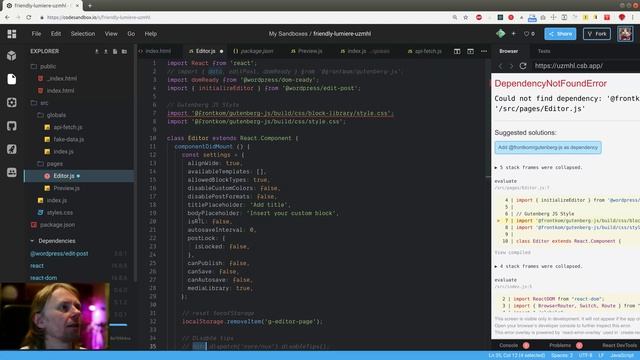
Task: Bookmark the page with the star icon
Action: pyautogui.click(x=466, y=18)
